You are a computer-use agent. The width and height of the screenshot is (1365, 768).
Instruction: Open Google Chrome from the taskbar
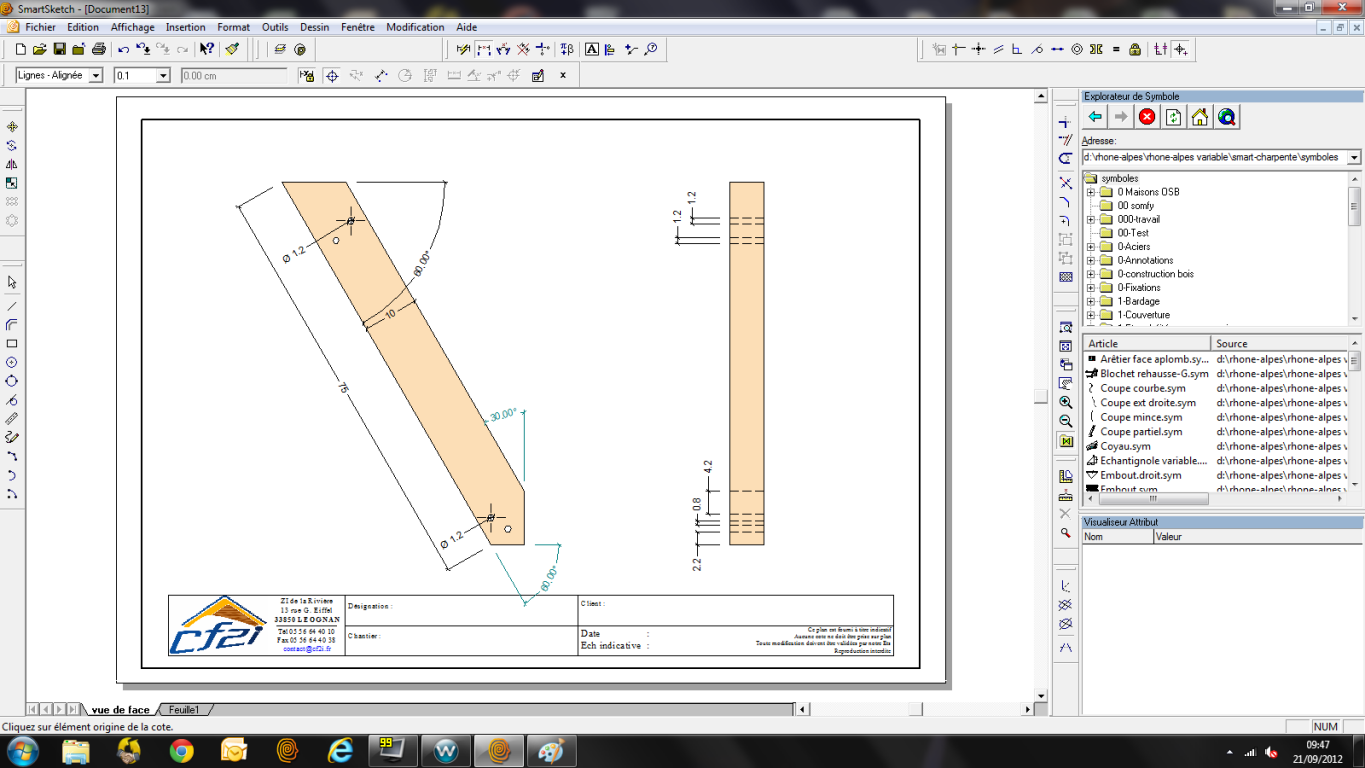(182, 750)
